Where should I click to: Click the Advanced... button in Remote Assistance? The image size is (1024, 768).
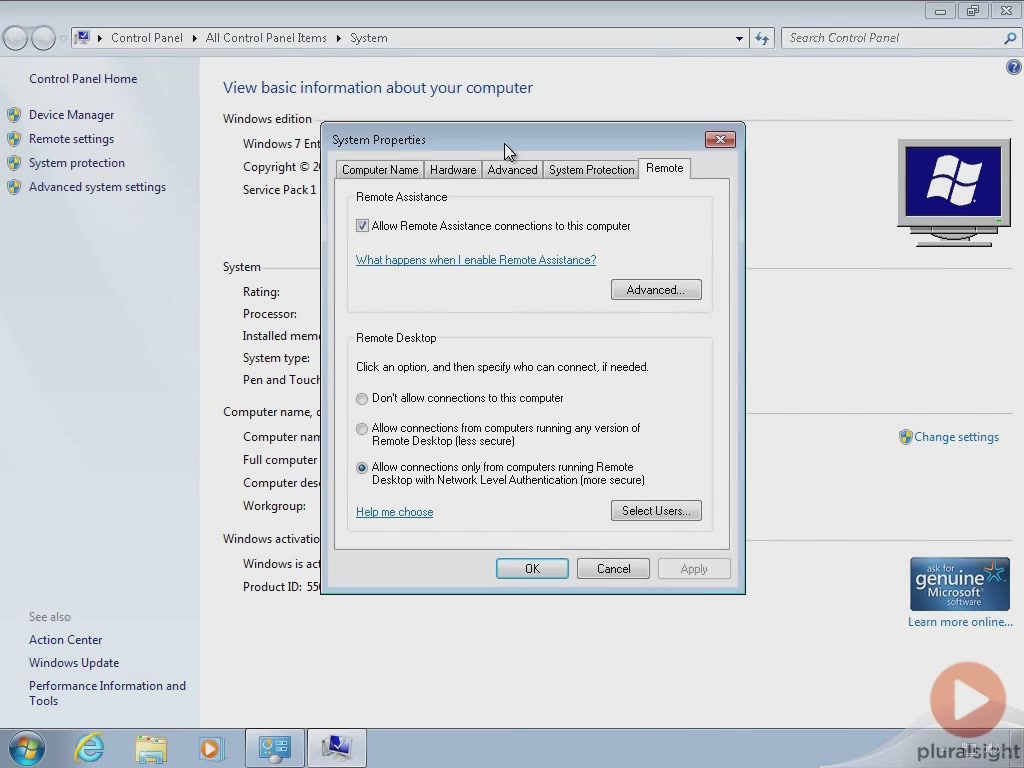tap(656, 290)
